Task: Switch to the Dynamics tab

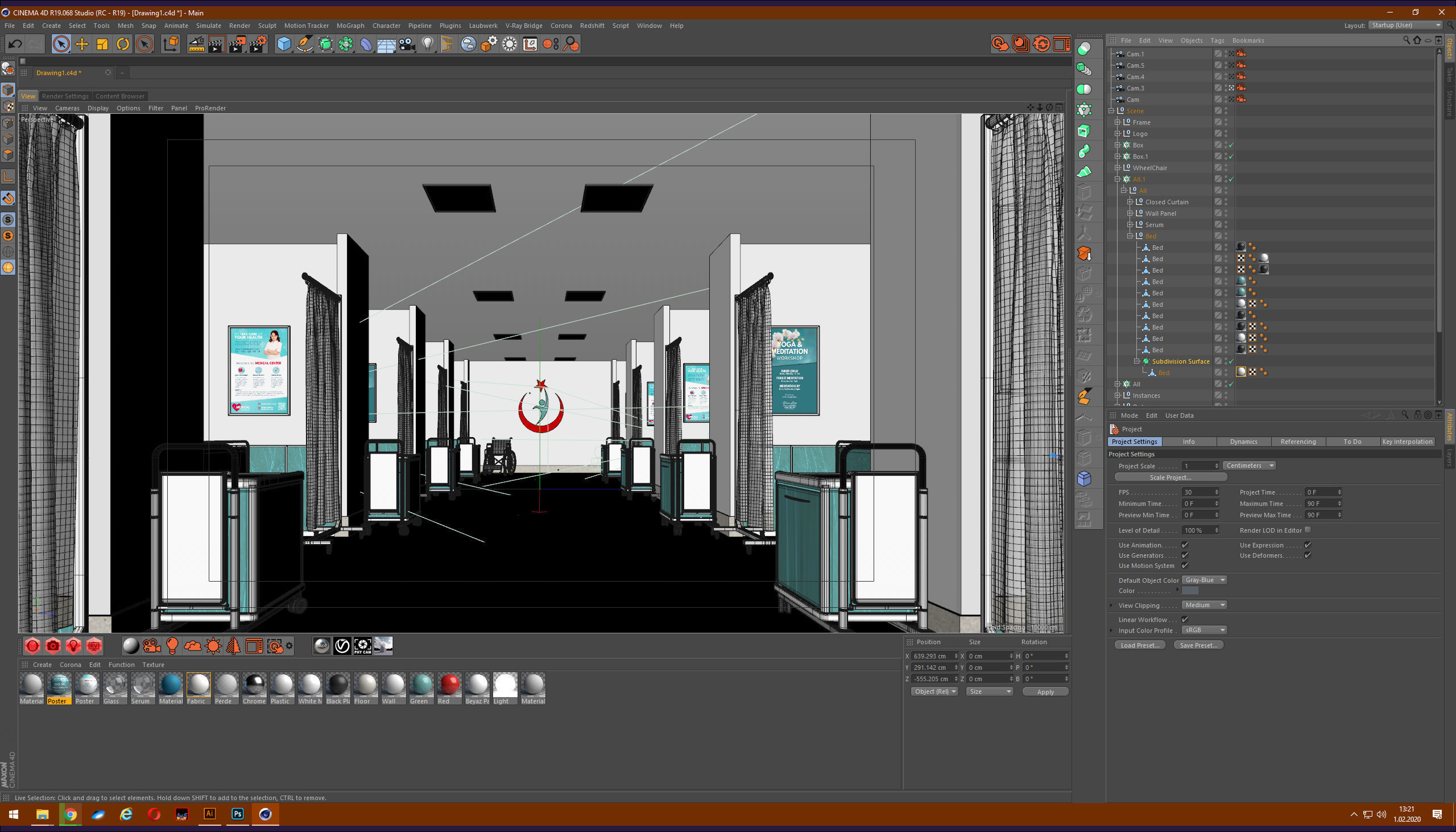Action: point(1243,441)
